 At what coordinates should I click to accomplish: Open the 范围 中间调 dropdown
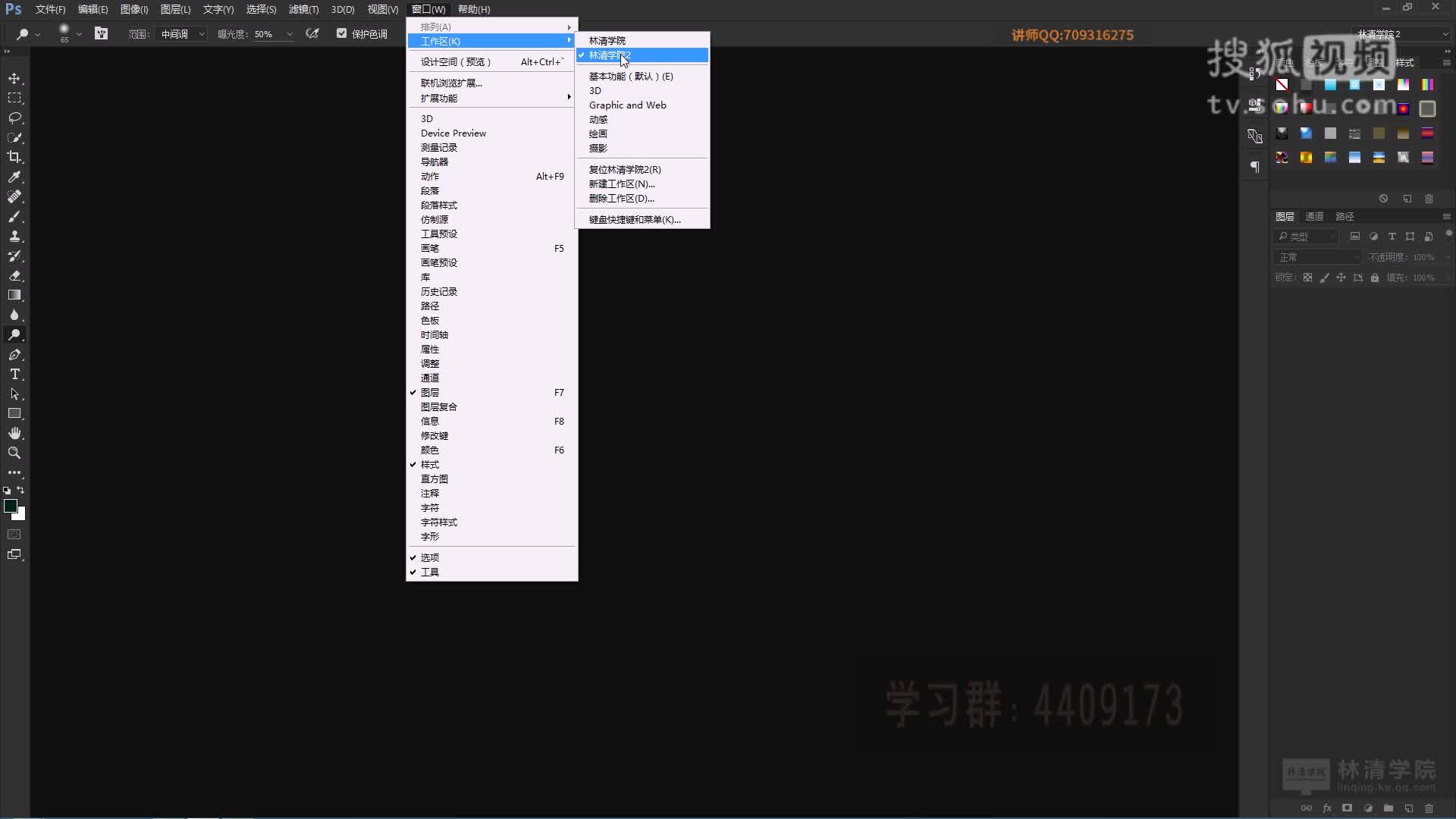tap(182, 34)
